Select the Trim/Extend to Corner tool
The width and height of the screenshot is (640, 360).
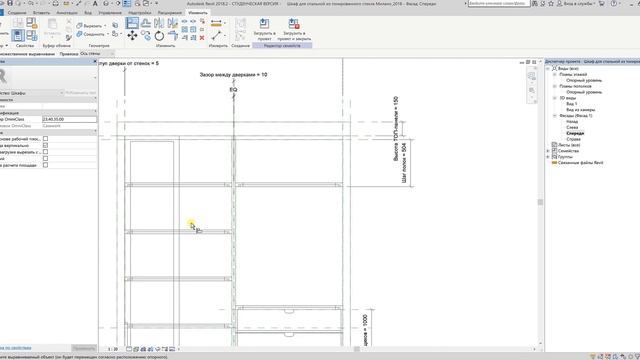173,36
